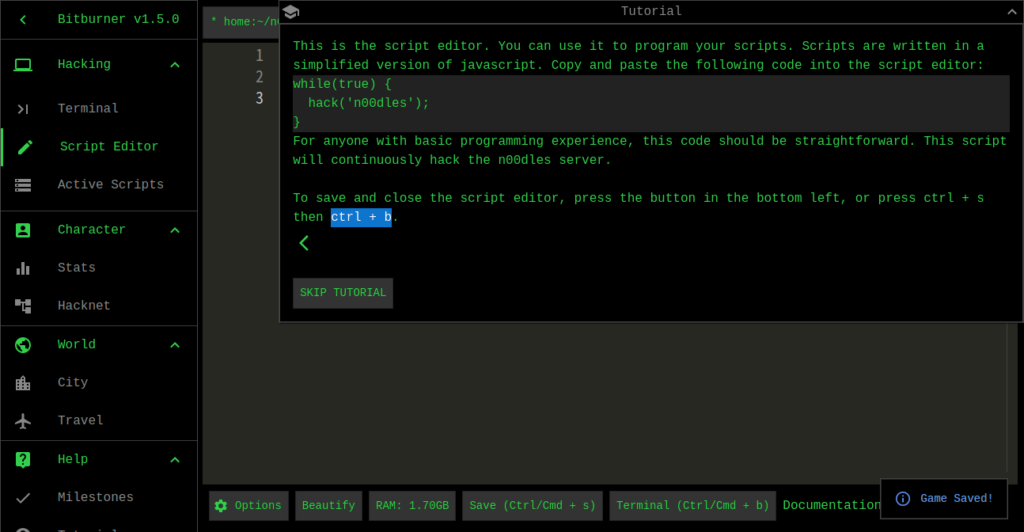
Task: Collapse the Character section
Action: click(175, 230)
